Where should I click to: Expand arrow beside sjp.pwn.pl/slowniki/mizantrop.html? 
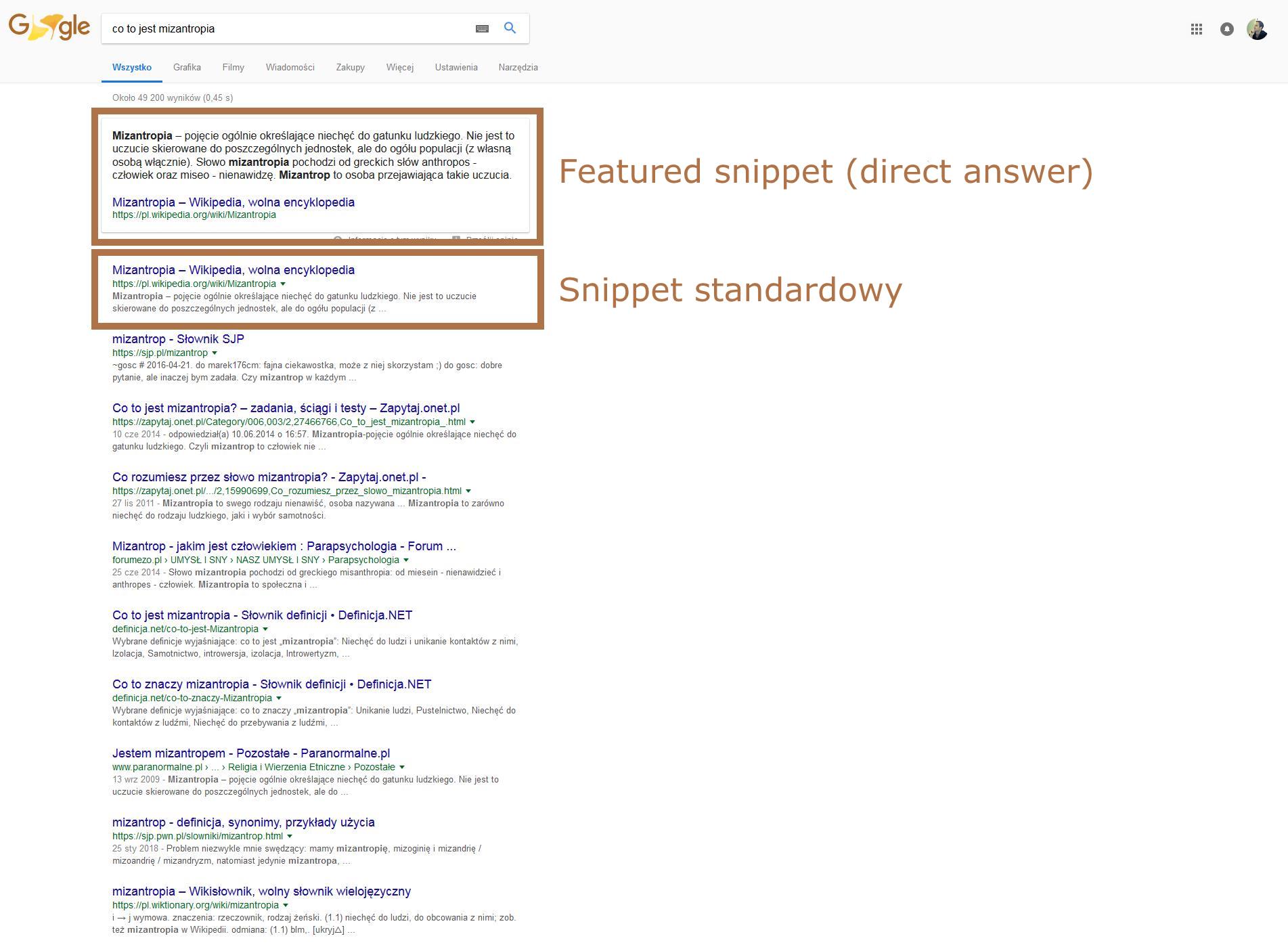pos(290,837)
